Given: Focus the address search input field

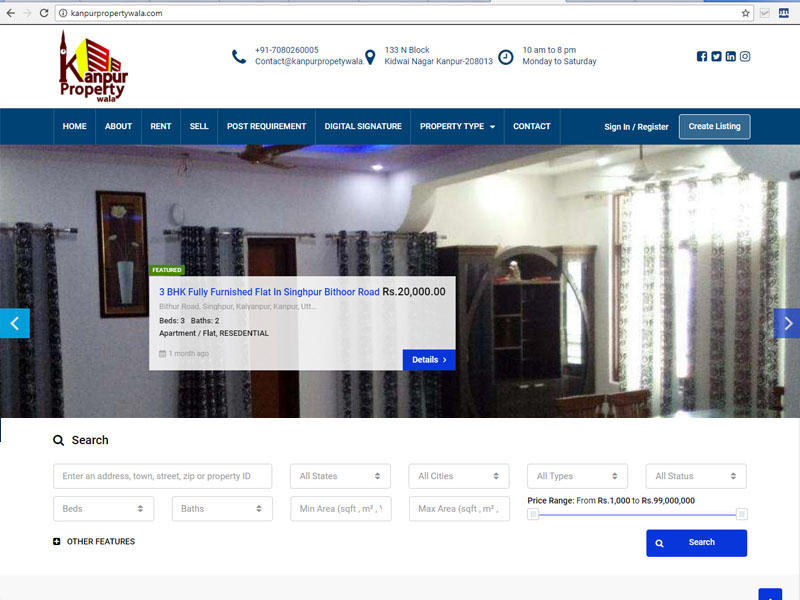Looking at the screenshot, I should (x=162, y=476).
